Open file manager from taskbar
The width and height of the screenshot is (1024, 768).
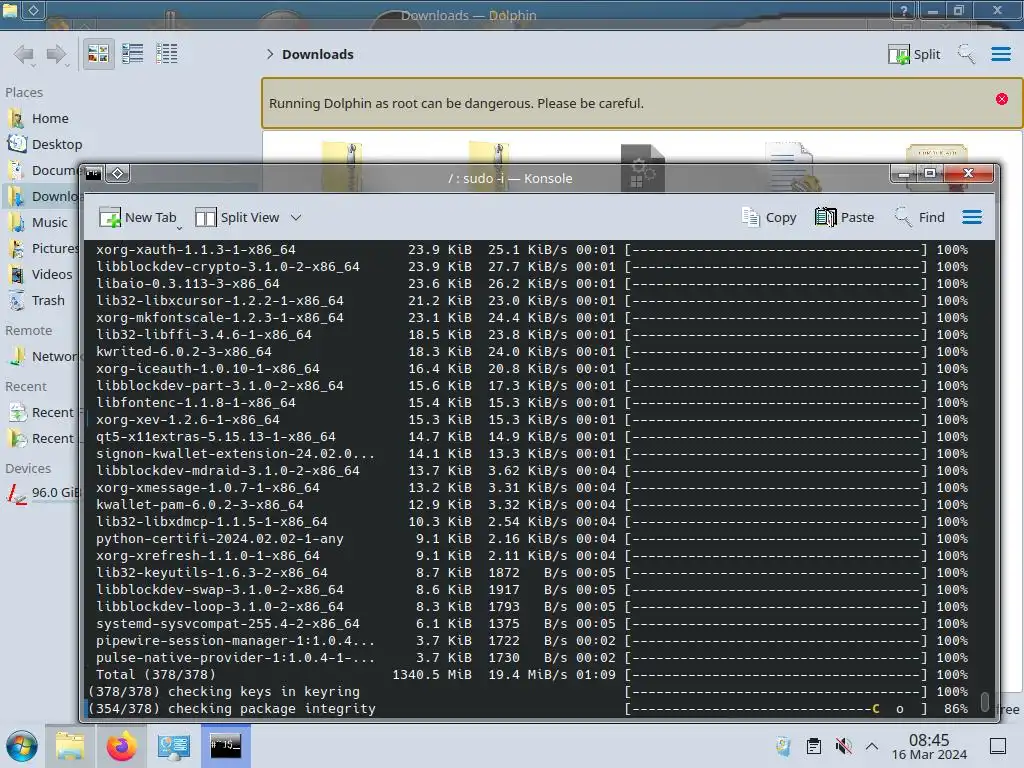pos(69,746)
